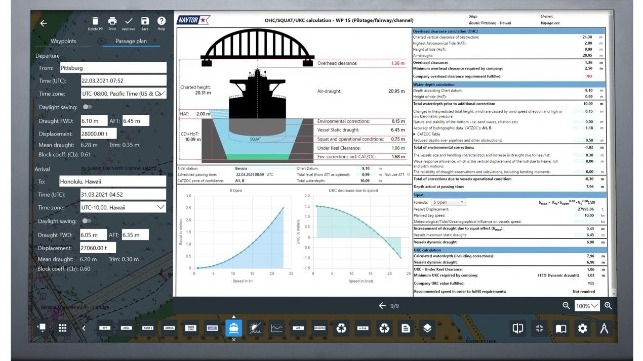Viewport: 643px width, 361px height.
Task: Click the UKC decrease due to speed chart
Action: click(353, 235)
